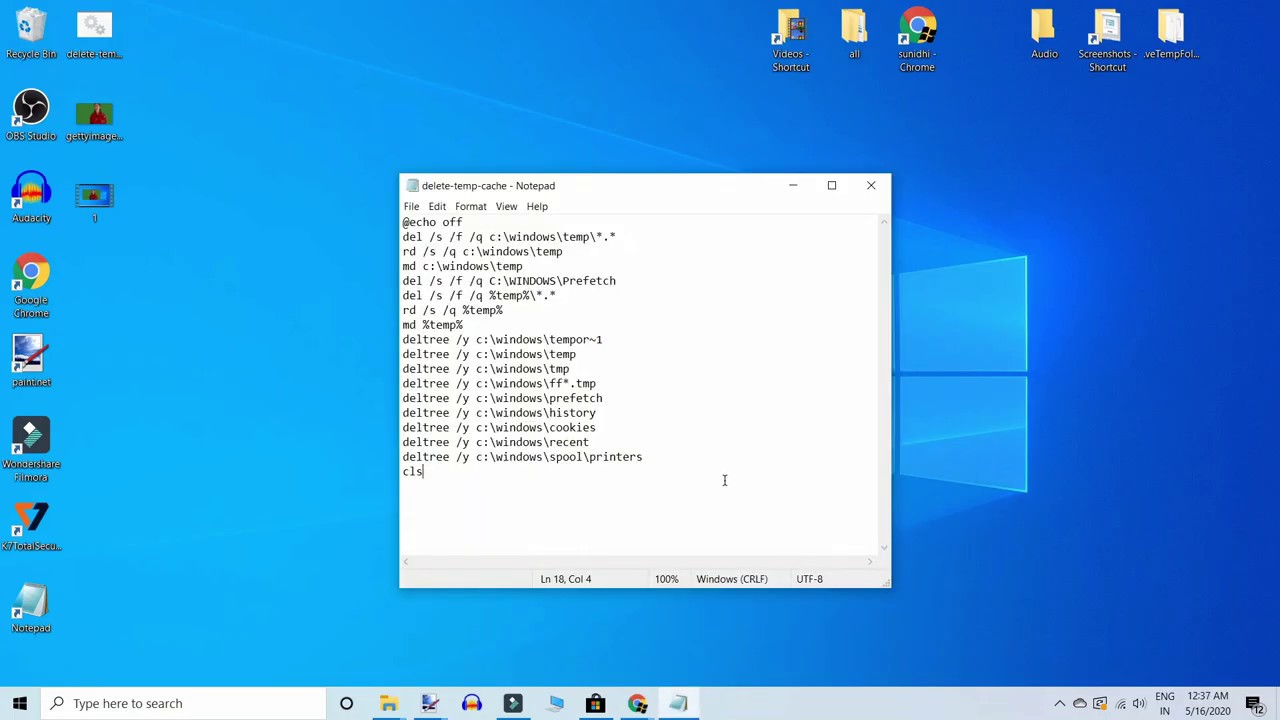1280x720 pixels.
Task: Click the line 'deltree /y c:\windows\ff*.tmp'
Action: point(499,383)
